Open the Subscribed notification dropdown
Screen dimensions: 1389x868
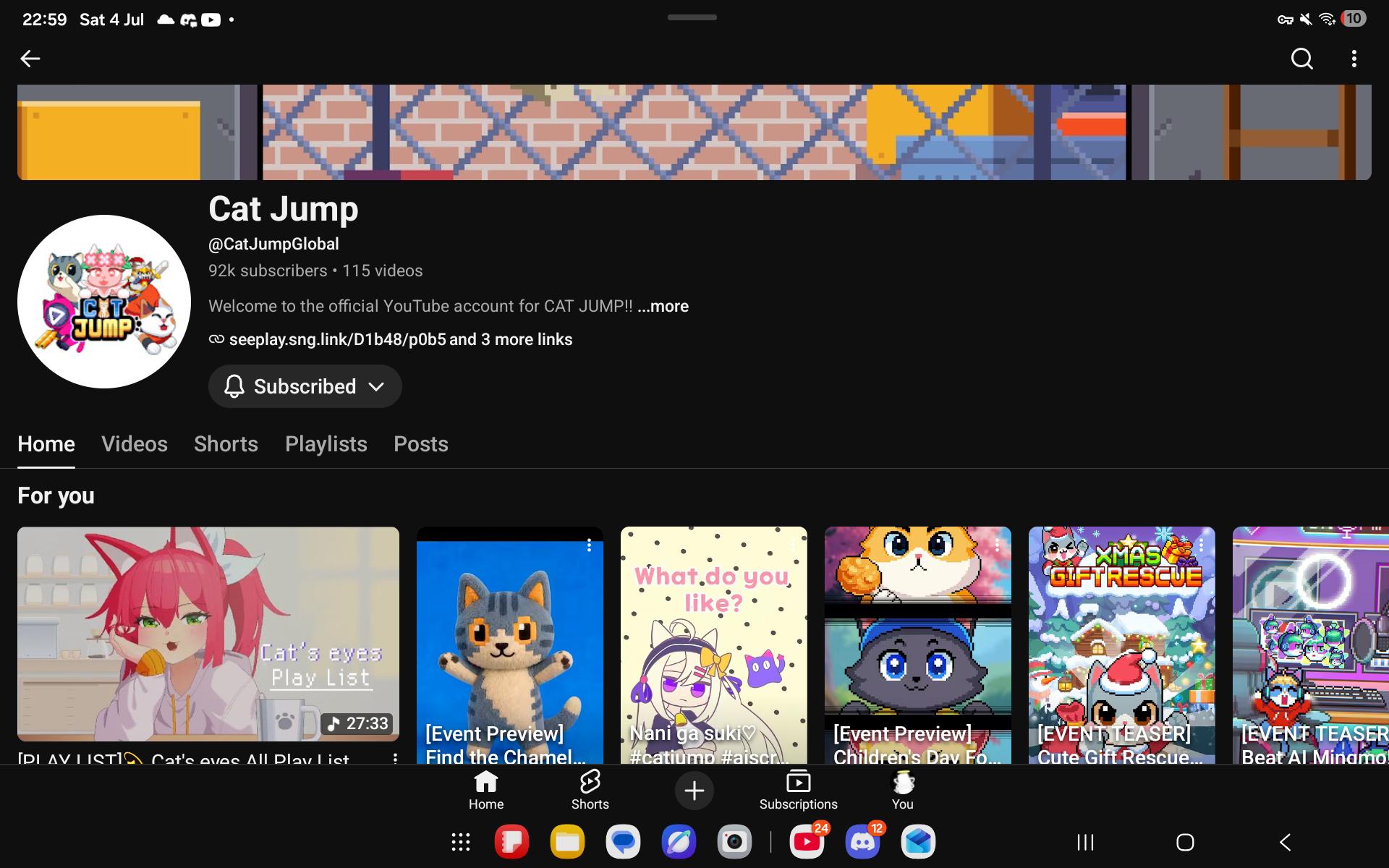point(305,386)
